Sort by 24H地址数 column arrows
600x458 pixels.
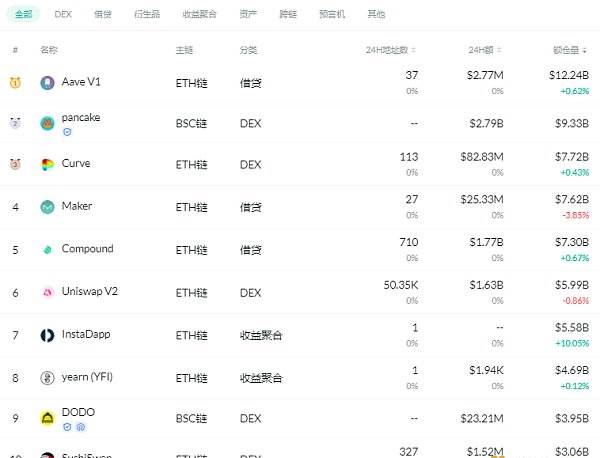tap(413, 50)
